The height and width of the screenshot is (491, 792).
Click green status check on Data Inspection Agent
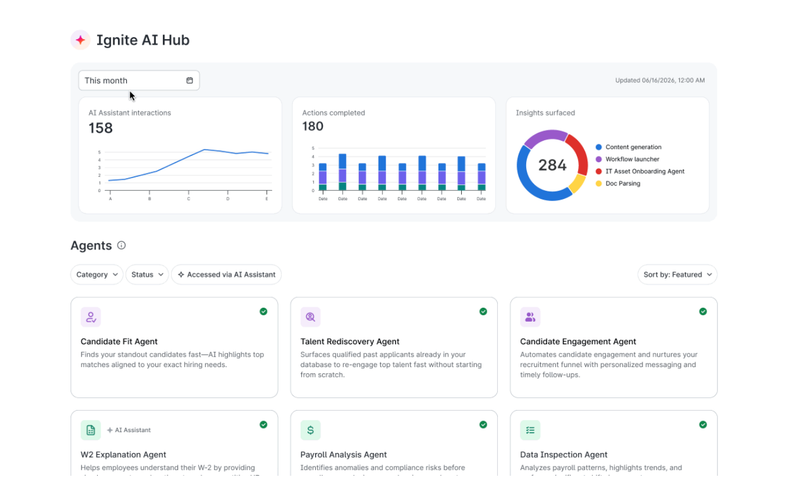[x=703, y=424]
